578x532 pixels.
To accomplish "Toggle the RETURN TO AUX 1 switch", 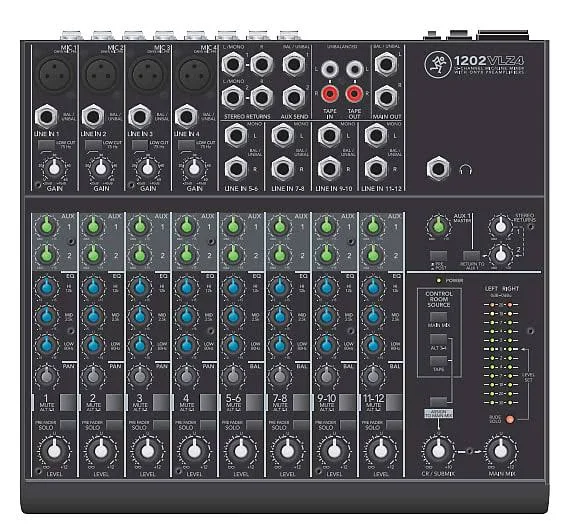I will pos(471,256).
